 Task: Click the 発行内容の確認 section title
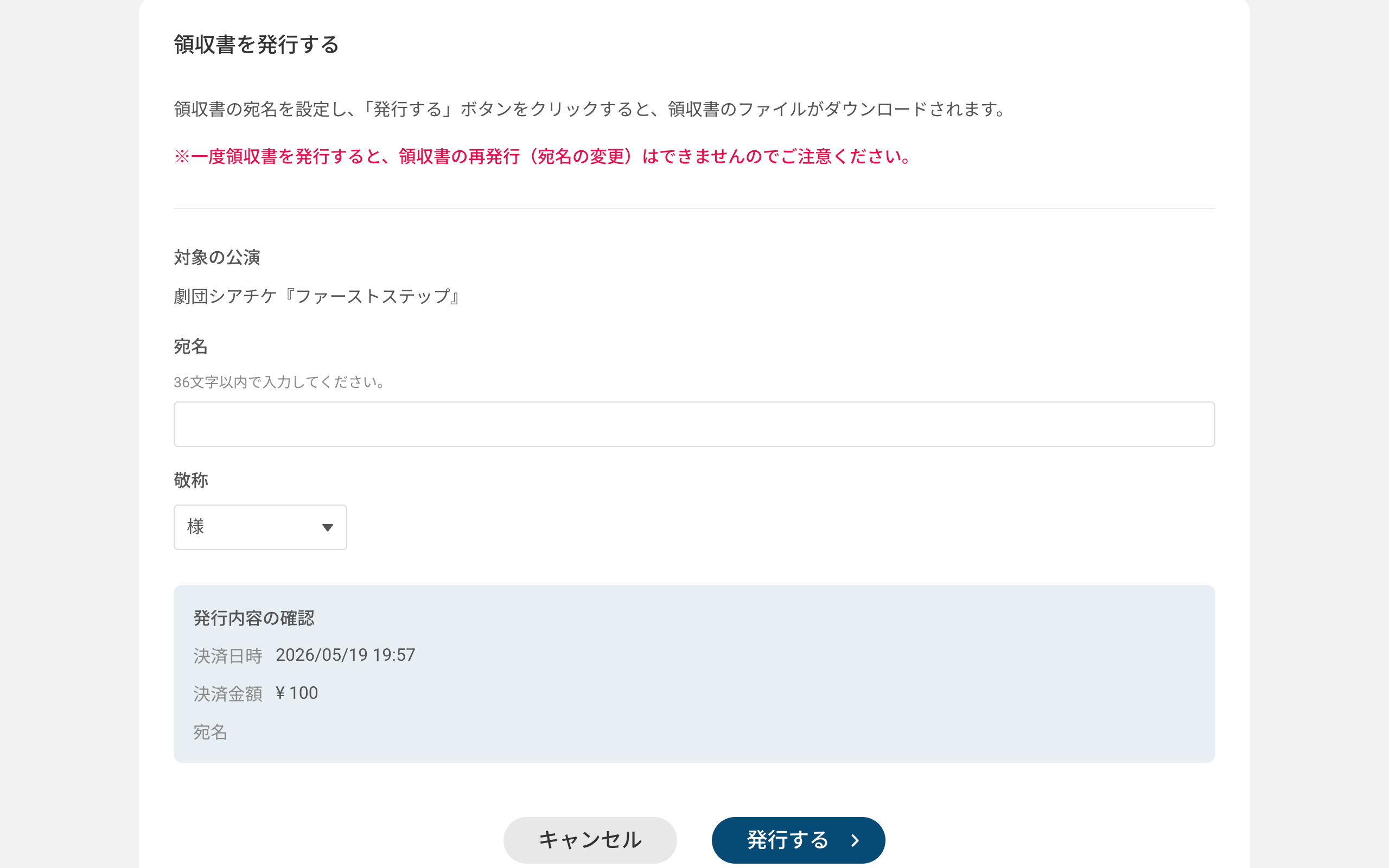254,618
